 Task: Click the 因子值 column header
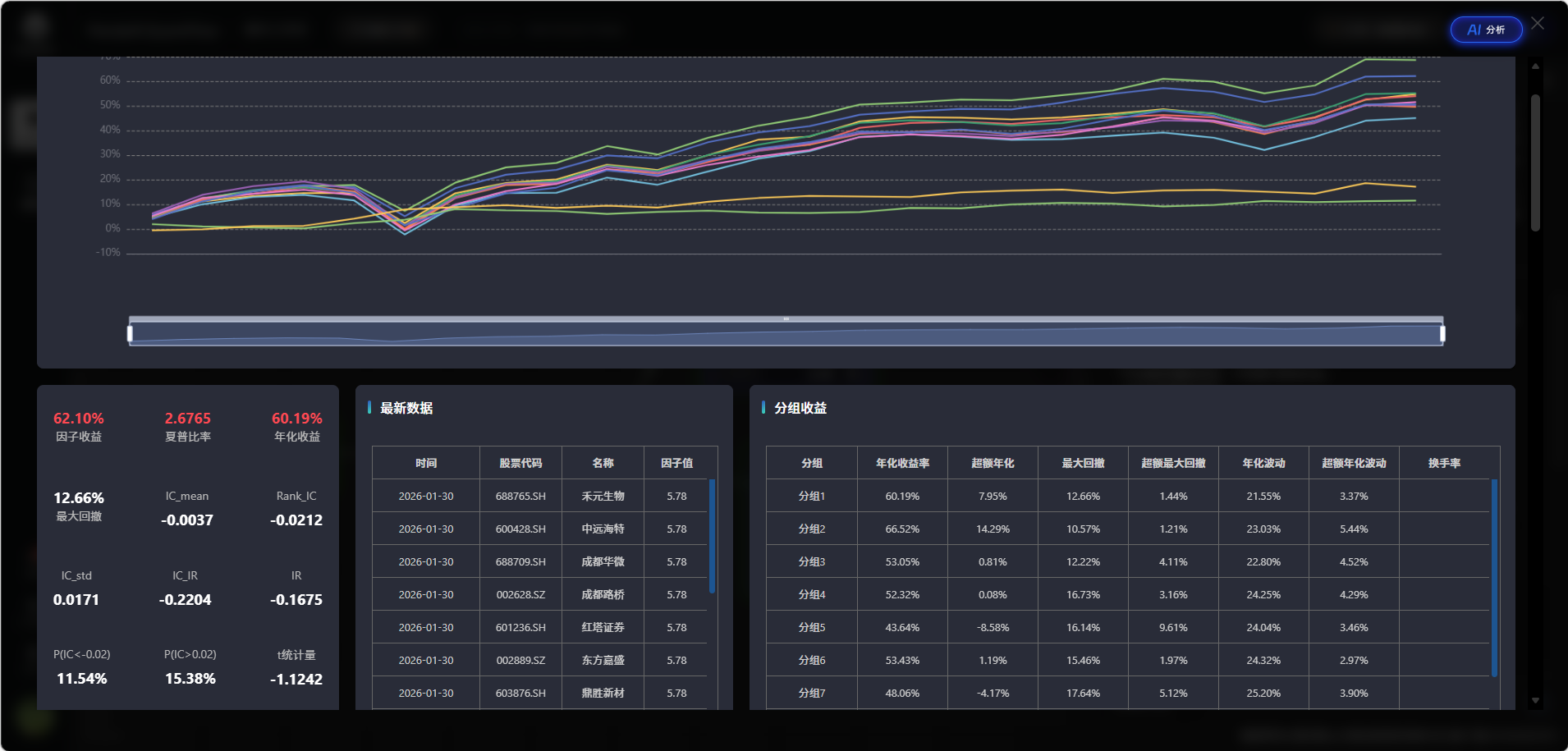pyautogui.click(x=676, y=463)
